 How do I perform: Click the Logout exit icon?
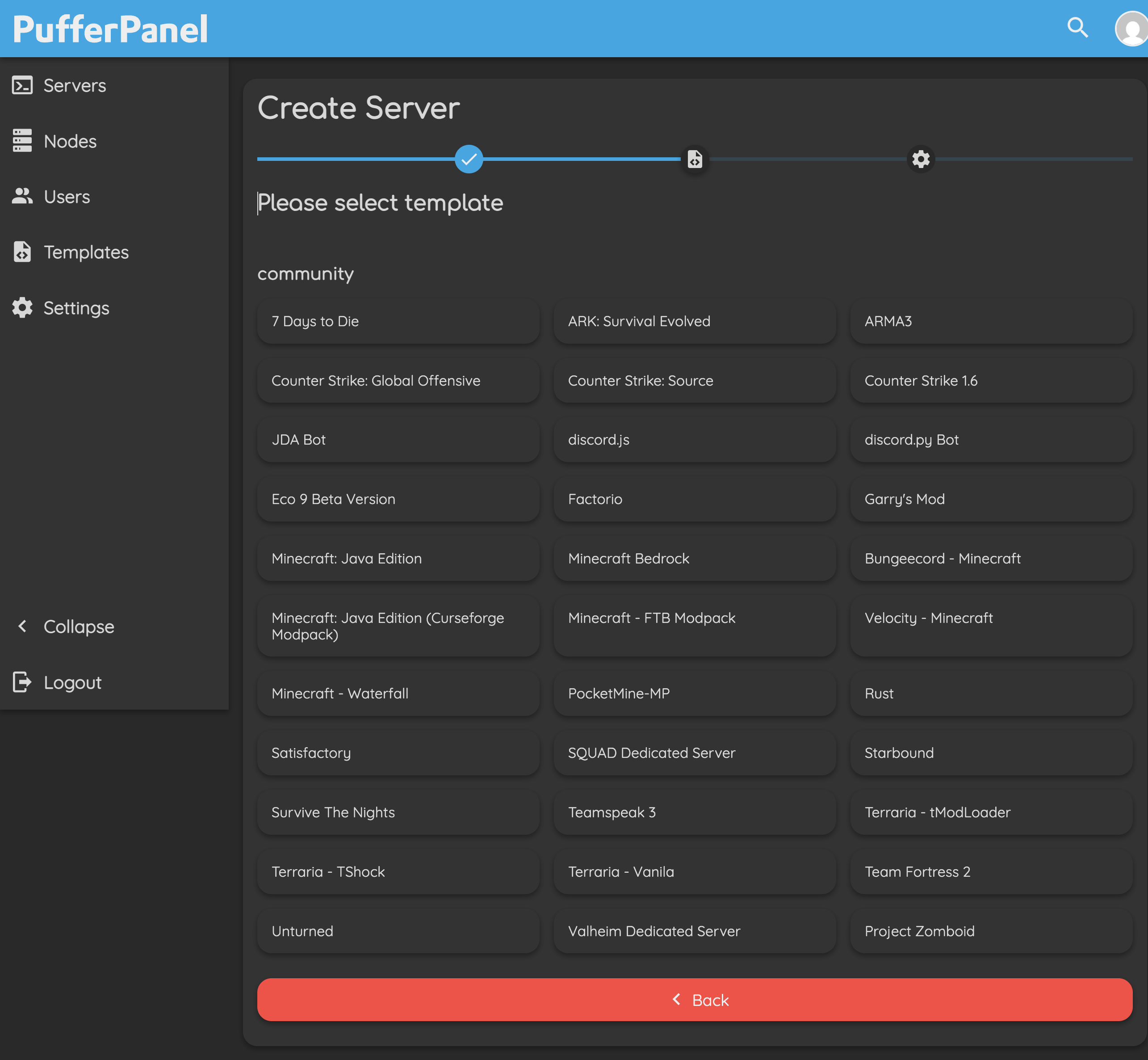tap(22, 682)
